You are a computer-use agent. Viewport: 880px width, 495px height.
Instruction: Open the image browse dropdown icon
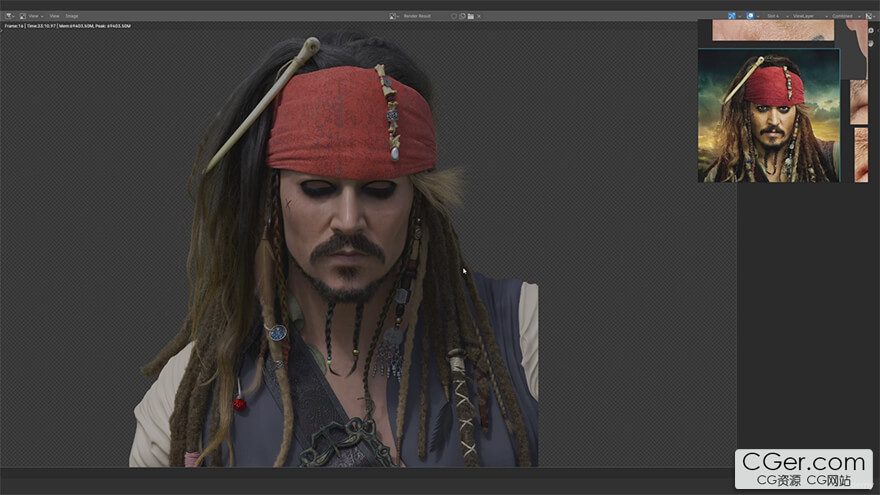coord(394,16)
